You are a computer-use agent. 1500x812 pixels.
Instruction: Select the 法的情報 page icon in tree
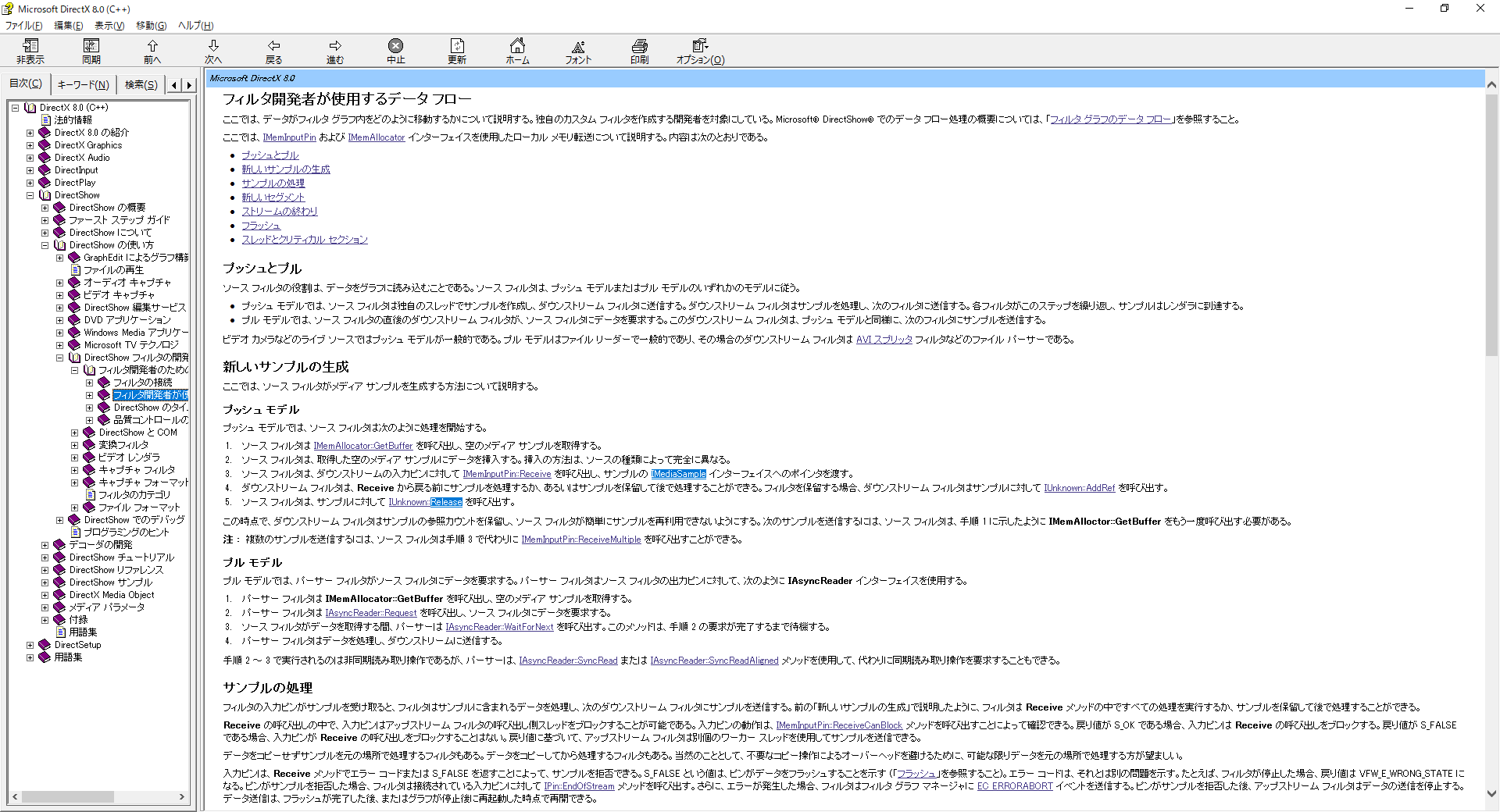(x=46, y=120)
